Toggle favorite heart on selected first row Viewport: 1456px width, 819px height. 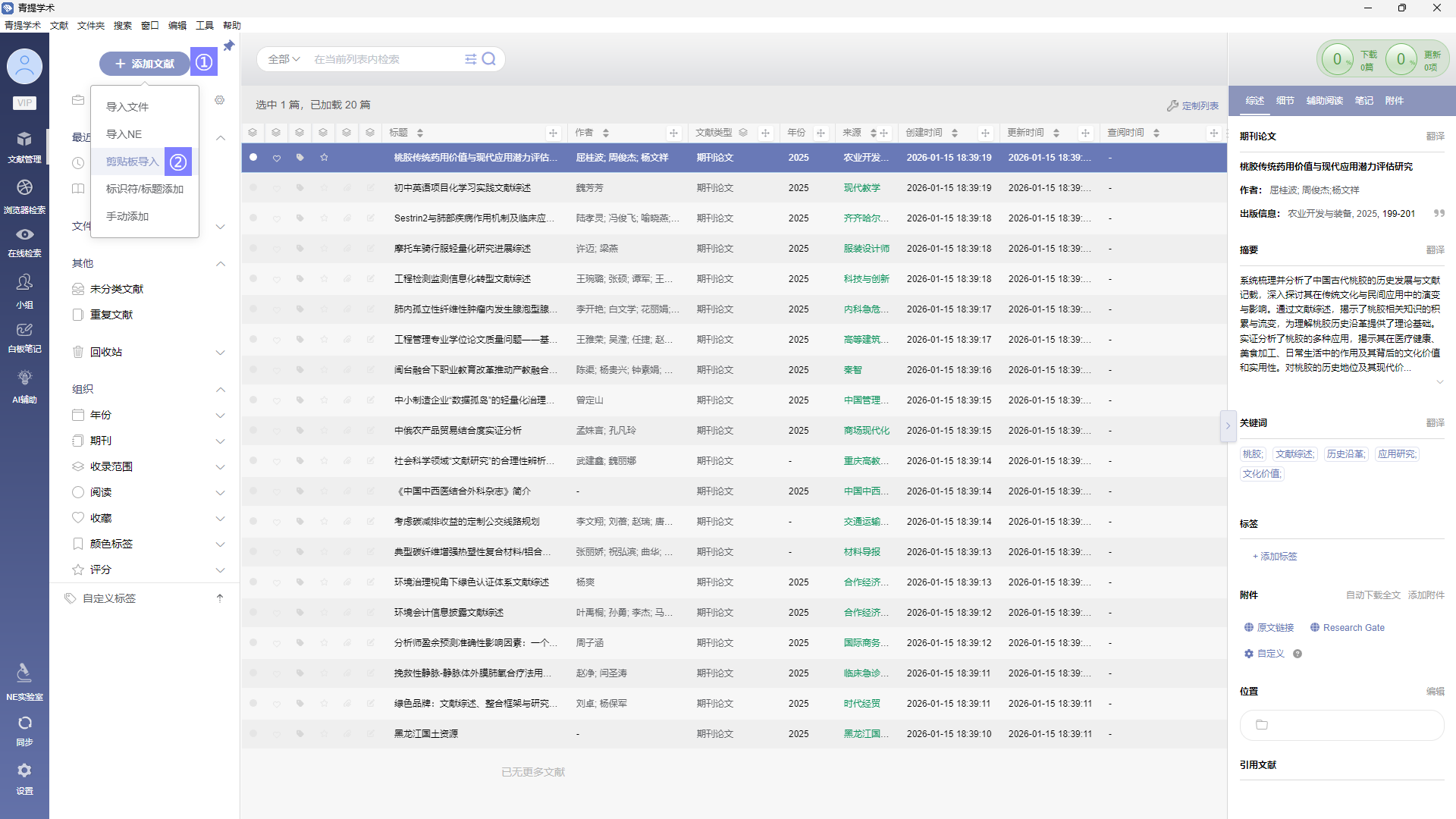tap(277, 158)
